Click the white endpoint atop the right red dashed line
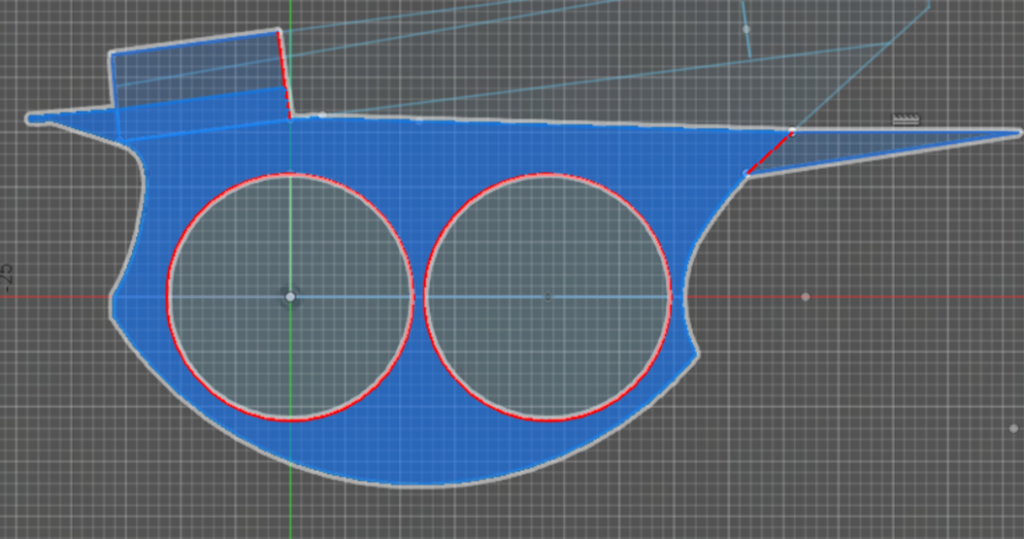Screen dimensions: 1024x539 tap(793, 130)
